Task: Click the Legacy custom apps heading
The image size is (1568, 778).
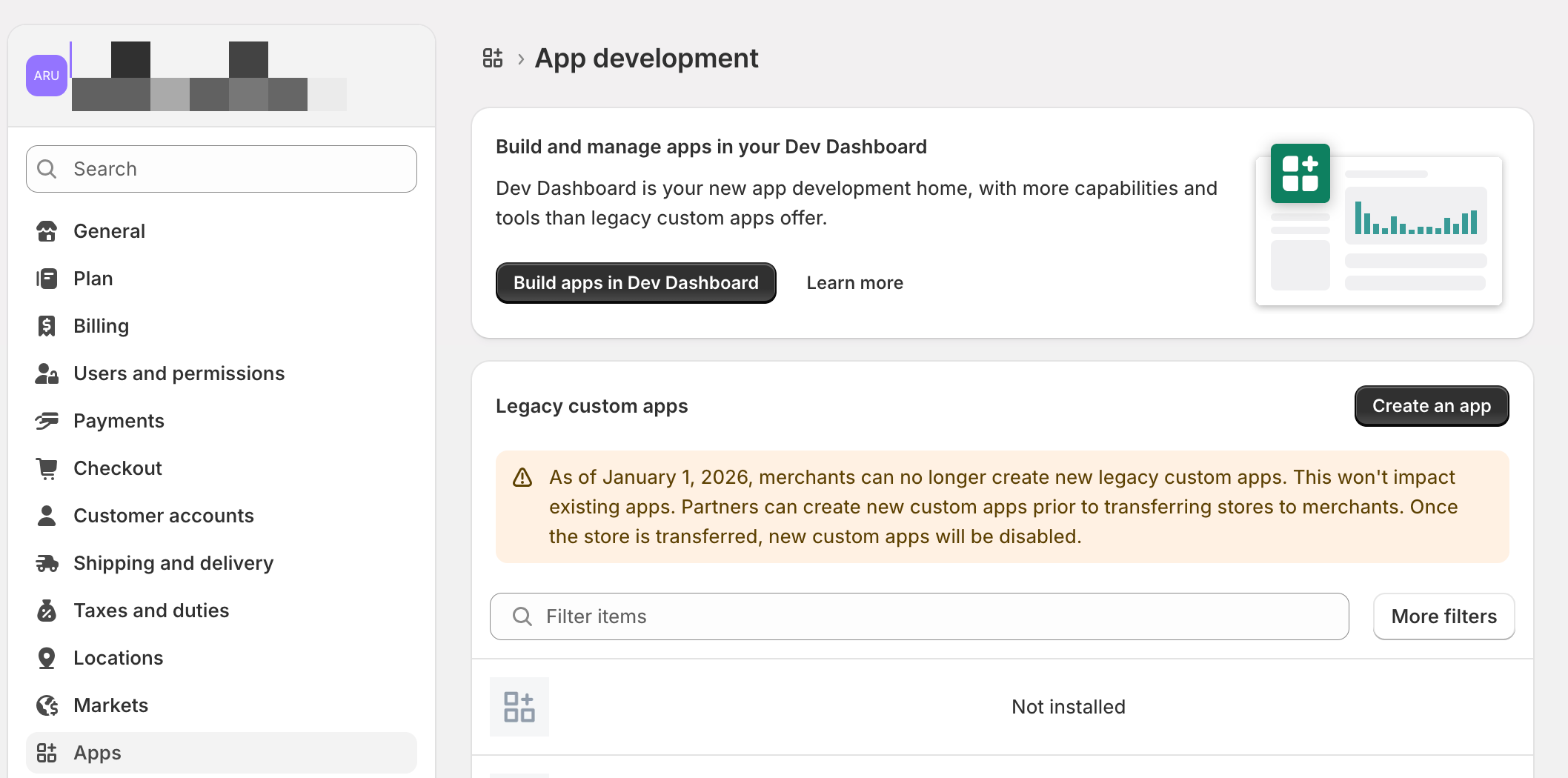Action: click(592, 406)
